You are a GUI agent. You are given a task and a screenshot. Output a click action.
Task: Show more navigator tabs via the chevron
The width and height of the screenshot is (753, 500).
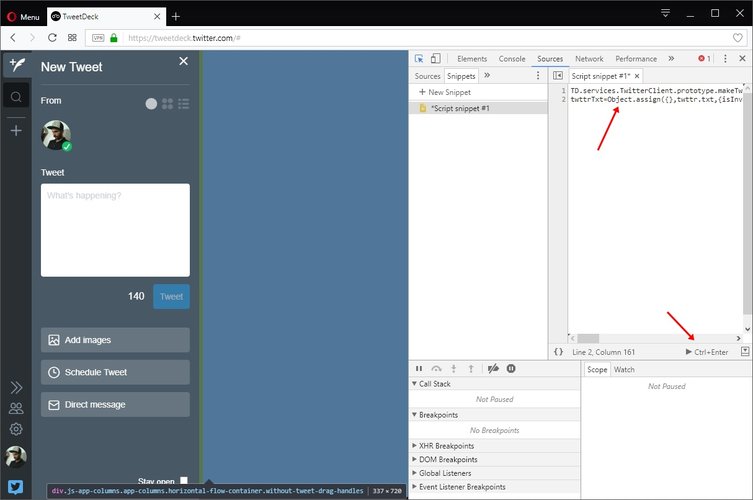487,75
